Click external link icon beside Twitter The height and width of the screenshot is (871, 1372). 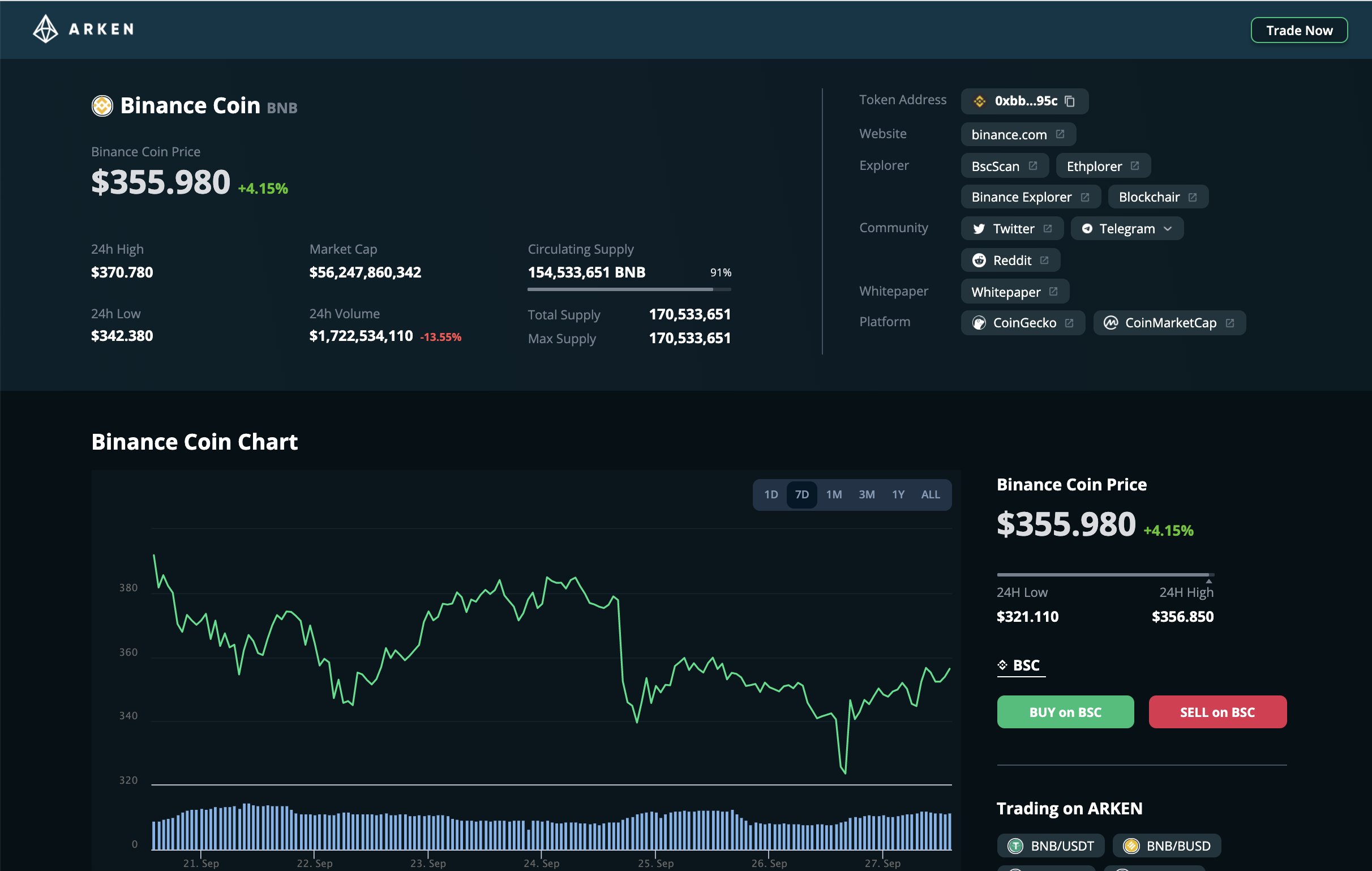(1048, 229)
